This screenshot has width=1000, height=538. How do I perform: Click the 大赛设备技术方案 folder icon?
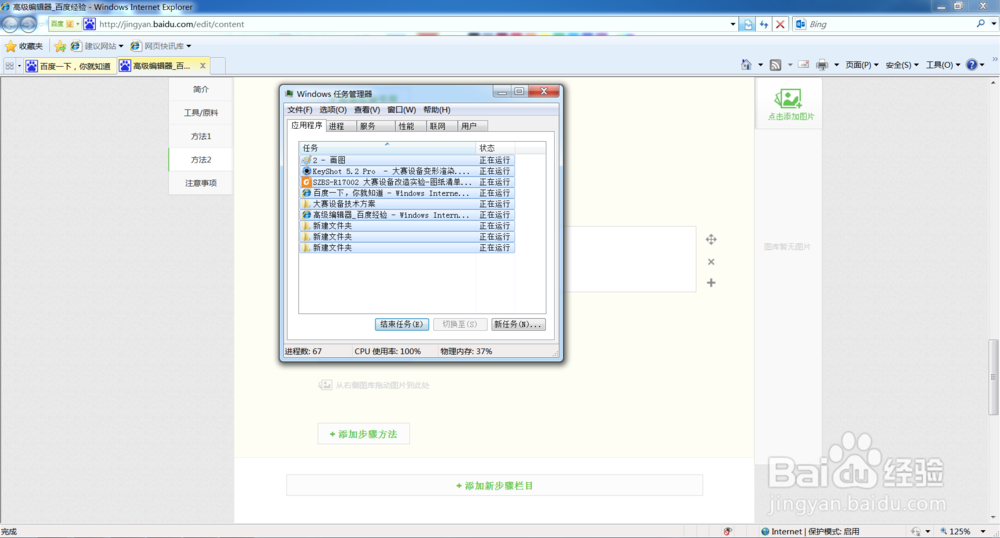307,204
